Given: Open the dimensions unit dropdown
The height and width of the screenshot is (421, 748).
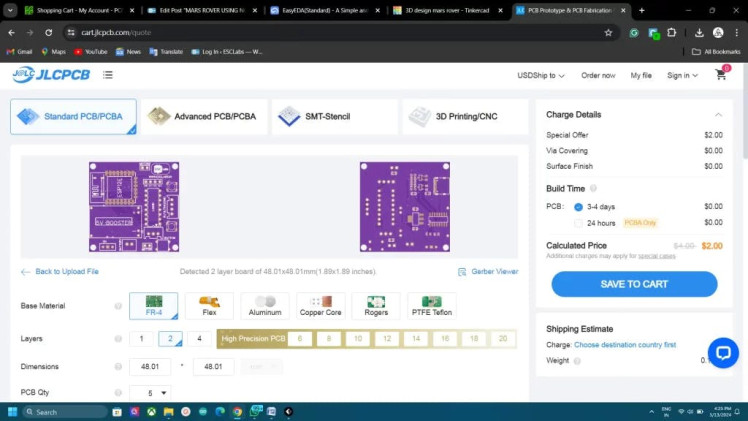Looking at the screenshot, I should tap(261, 367).
